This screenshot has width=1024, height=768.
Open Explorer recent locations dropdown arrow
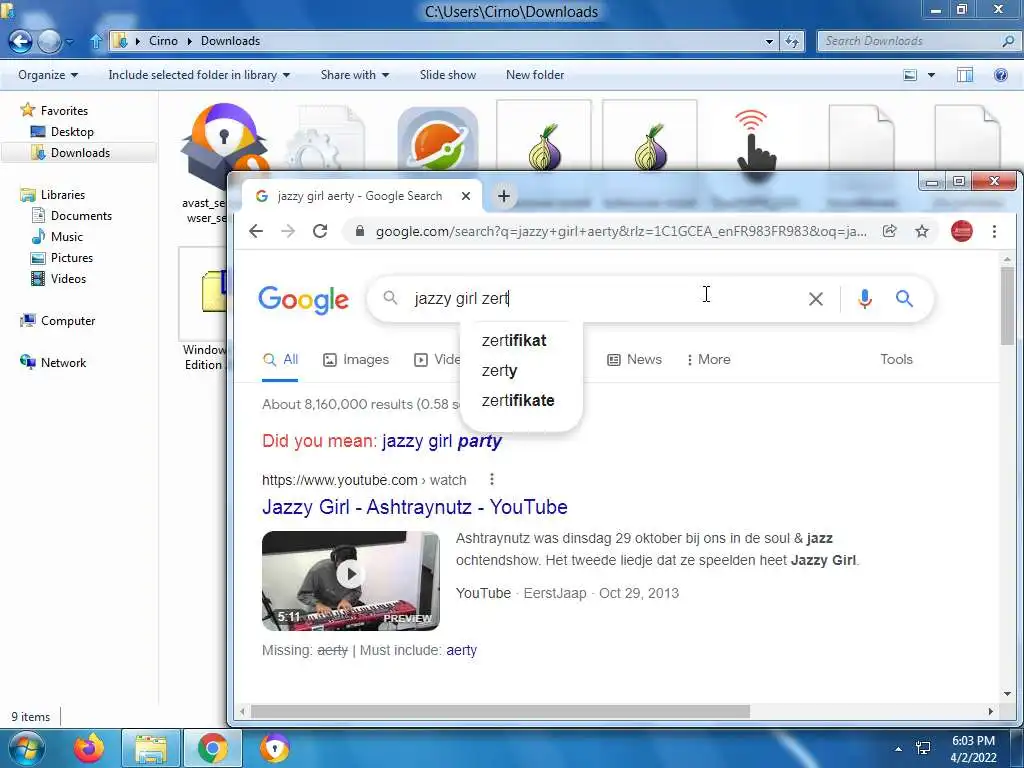70,42
